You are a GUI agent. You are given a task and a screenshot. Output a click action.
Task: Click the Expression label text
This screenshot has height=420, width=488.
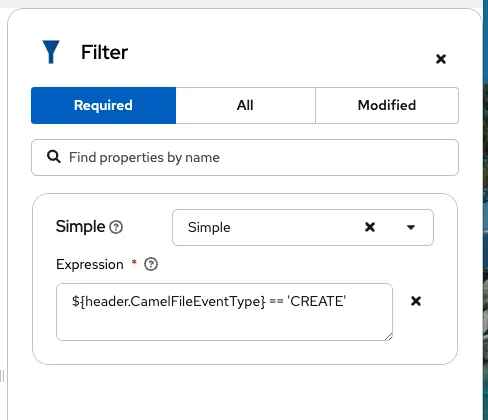point(90,265)
